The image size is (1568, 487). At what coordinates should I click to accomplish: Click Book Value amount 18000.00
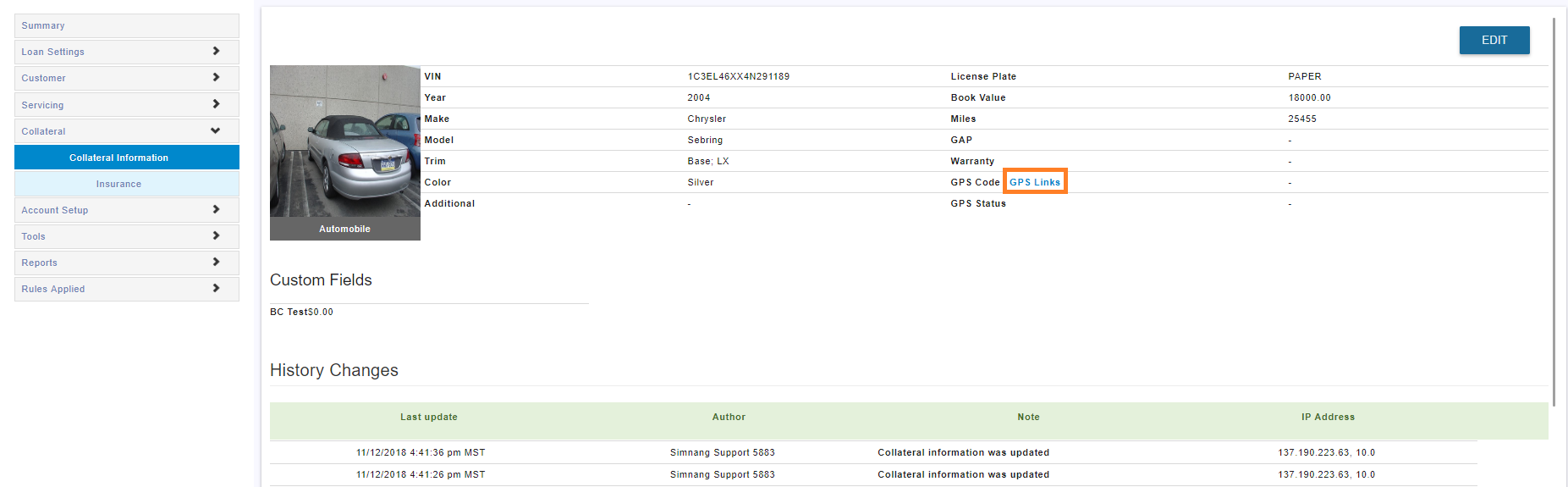pos(1309,97)
